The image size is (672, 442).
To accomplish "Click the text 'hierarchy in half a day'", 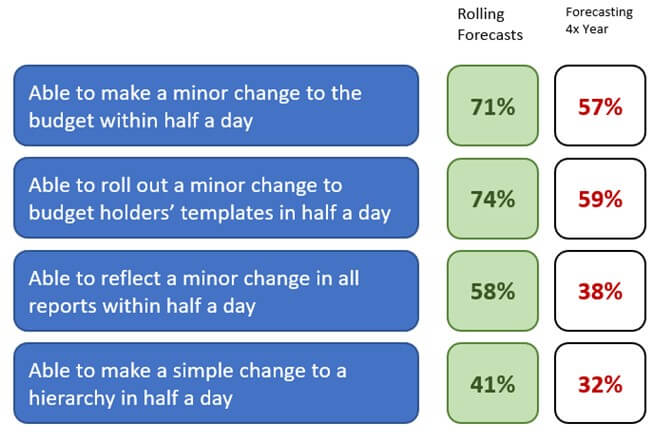I will 130,398.
